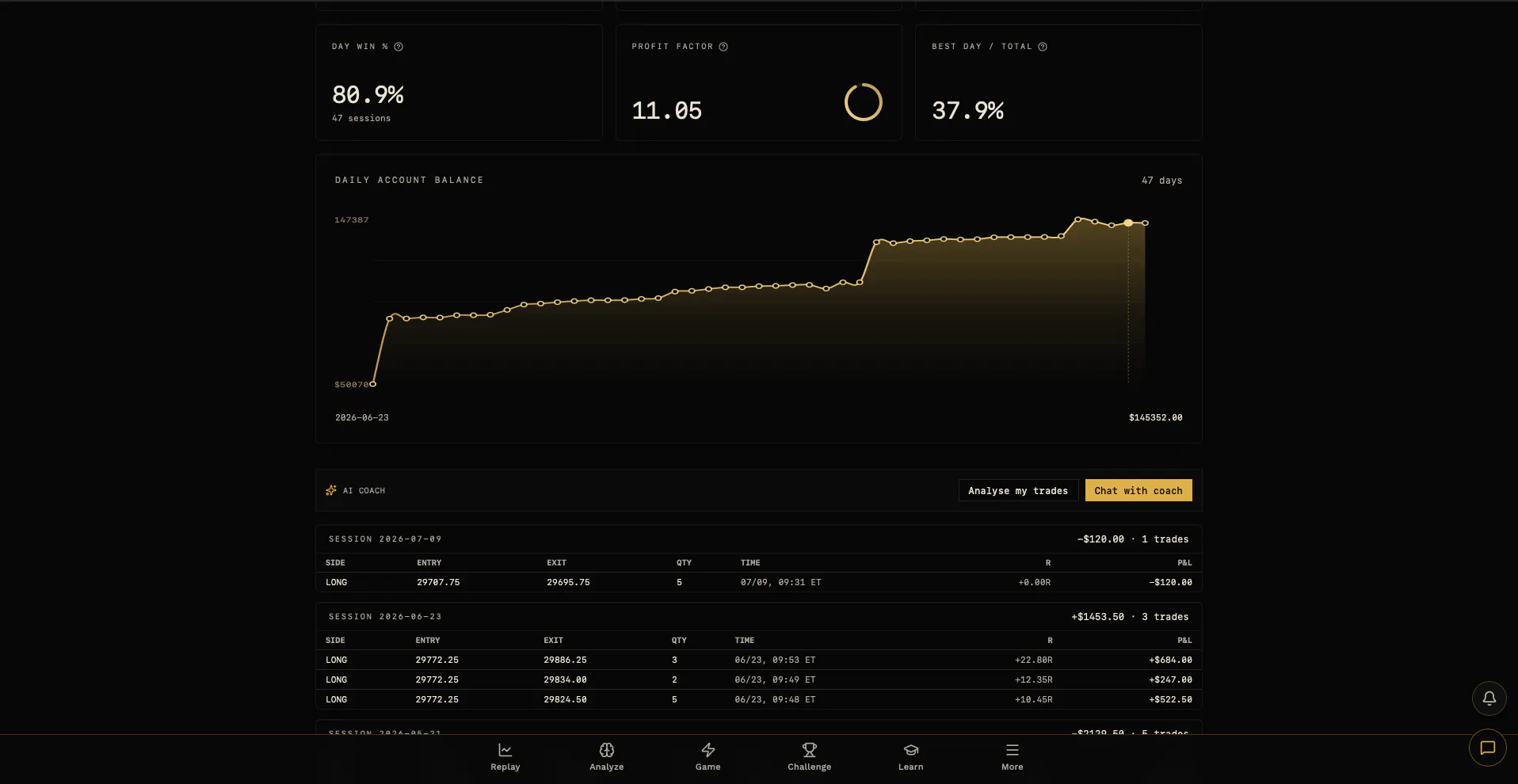The height and width of the screenshot is (784, 1518).
Task: Select the highlighted balance chart point
Action: click(1127, 223)
